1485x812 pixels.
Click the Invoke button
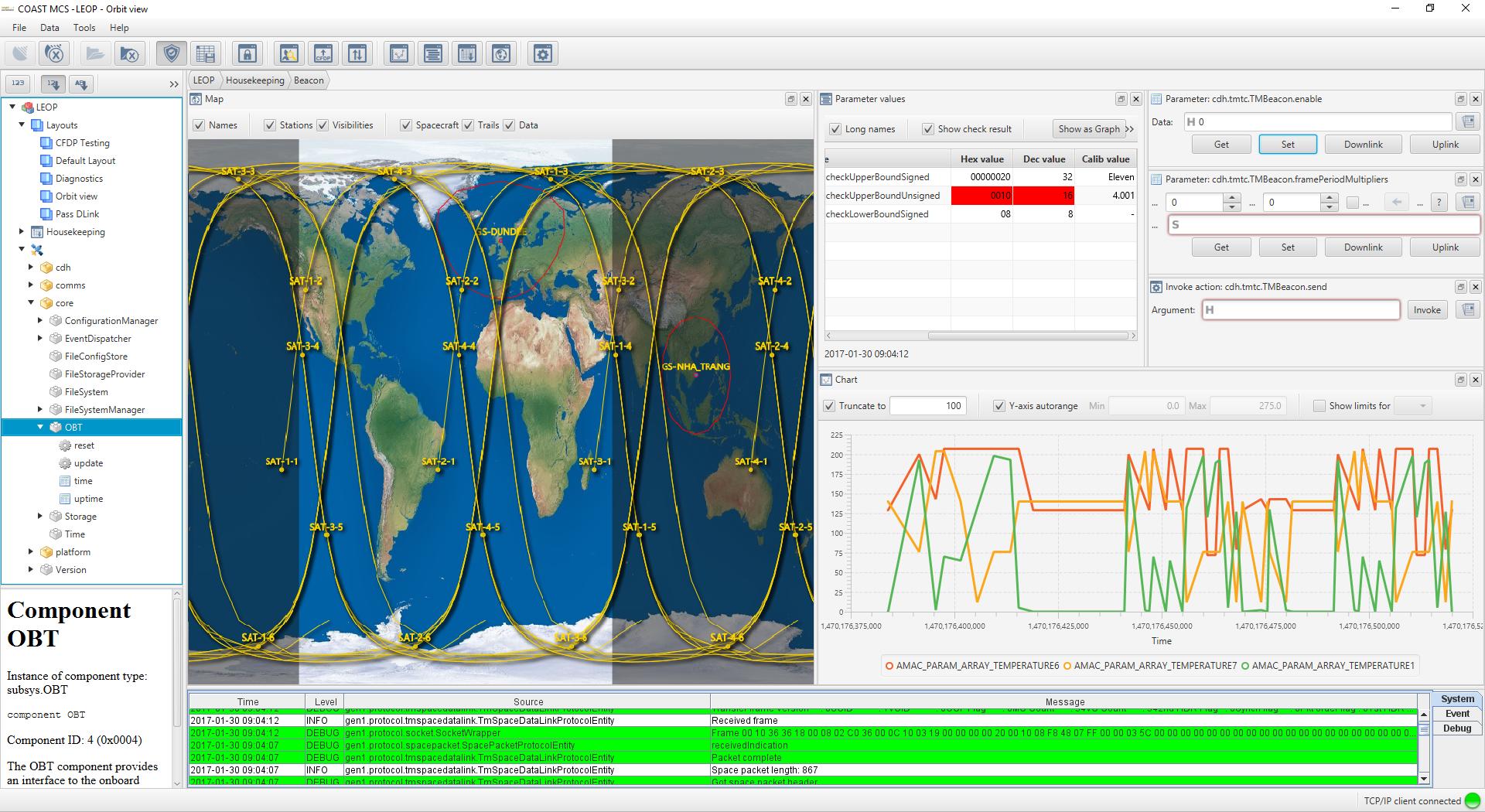point(1427,310)
